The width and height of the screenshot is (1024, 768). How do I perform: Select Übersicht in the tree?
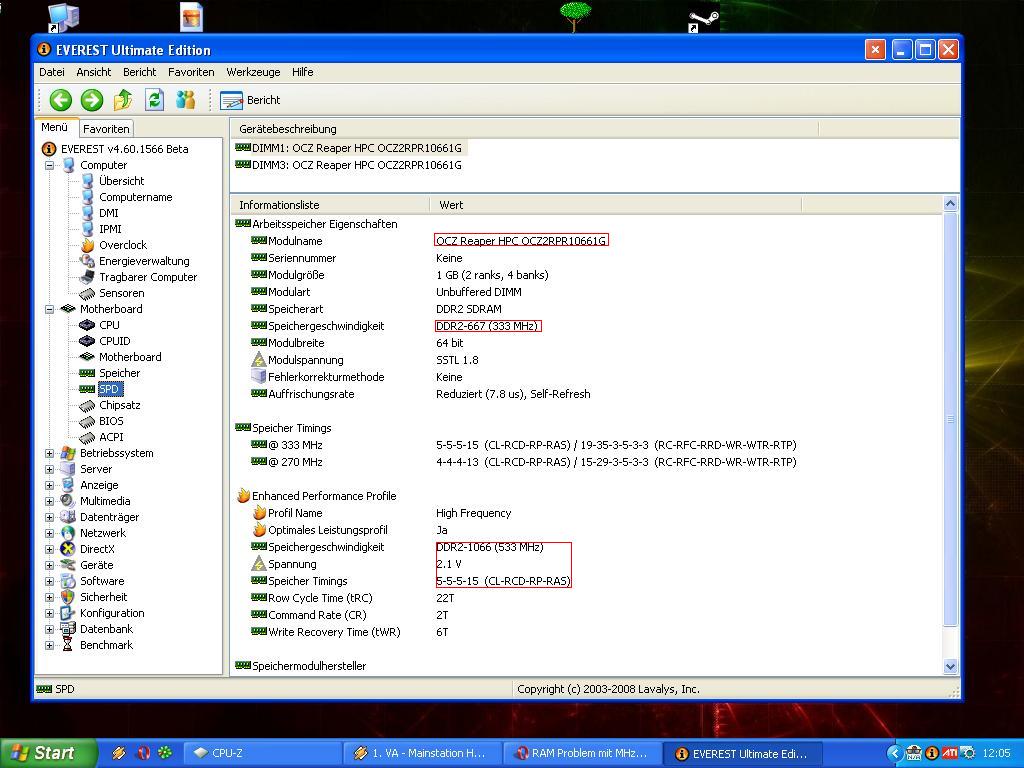tap(121, 181)
